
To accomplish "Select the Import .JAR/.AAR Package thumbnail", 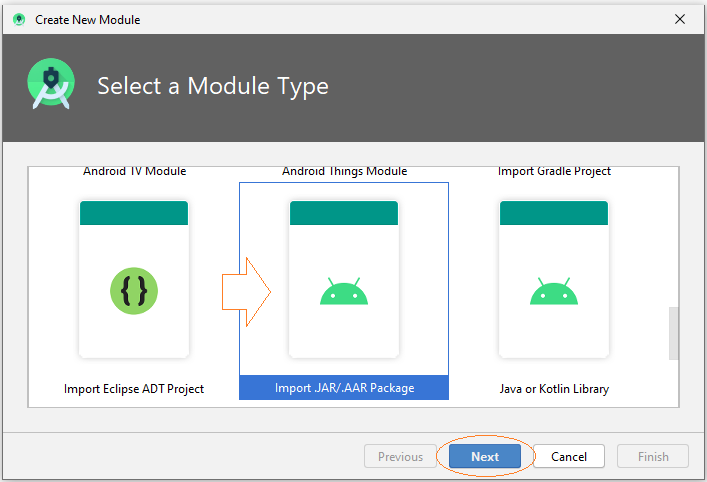I will [x=344, y=280].
